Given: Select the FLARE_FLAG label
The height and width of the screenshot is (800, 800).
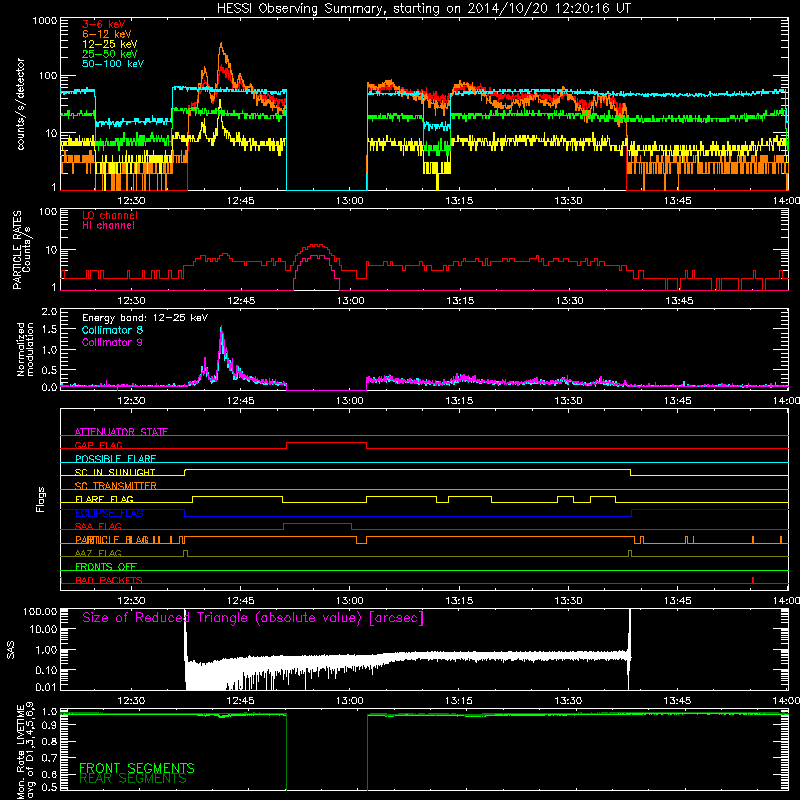Looking at the screenshot, I should [x=104, y=499].
